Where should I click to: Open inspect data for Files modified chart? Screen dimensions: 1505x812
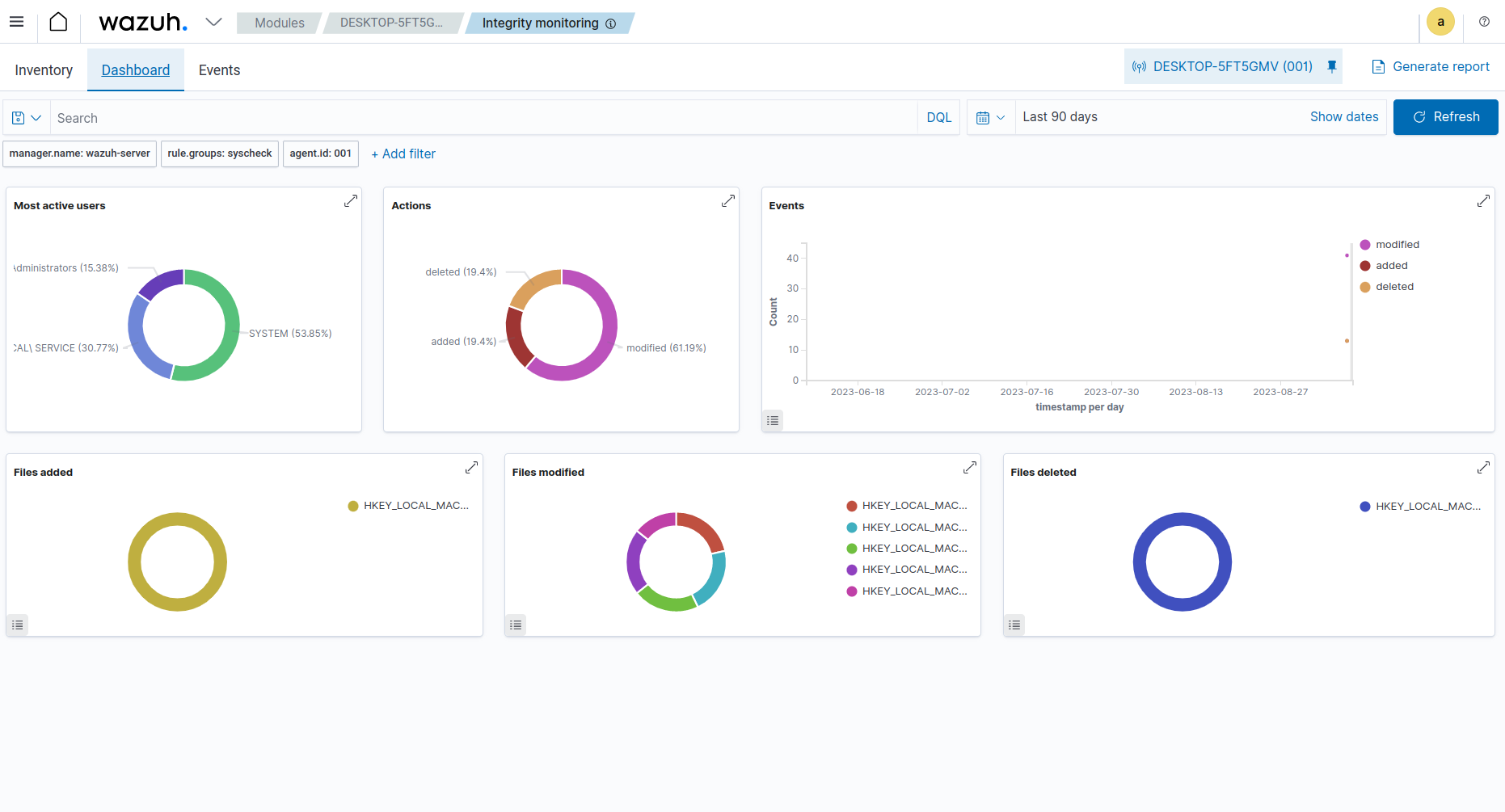click(516, 625)
